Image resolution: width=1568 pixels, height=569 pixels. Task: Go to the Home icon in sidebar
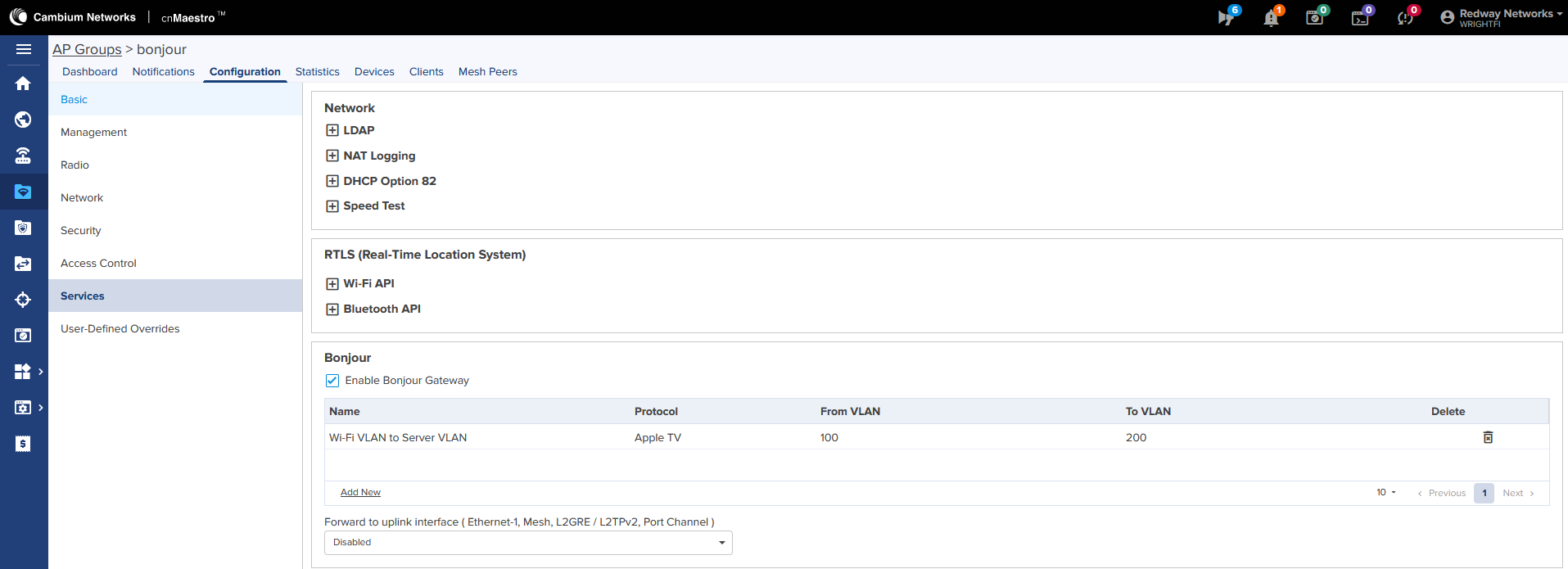point(23,84)
